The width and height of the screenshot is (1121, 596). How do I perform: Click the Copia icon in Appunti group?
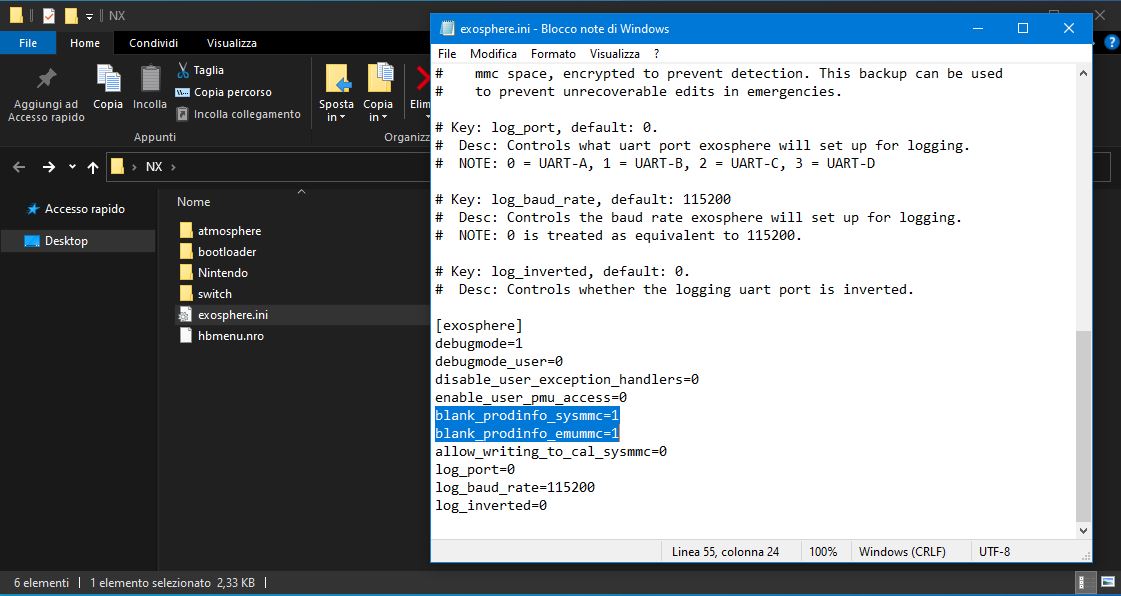click(x=108, y=79)
